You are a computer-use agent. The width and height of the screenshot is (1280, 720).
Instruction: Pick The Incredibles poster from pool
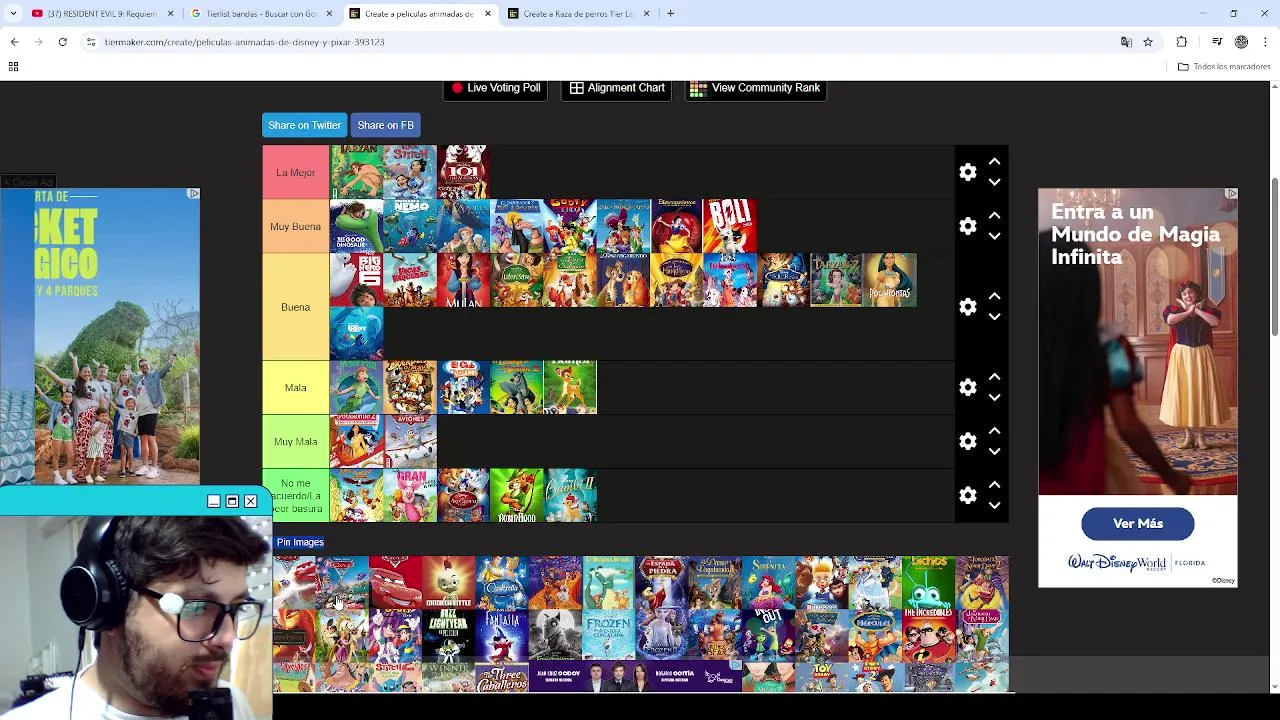pyautogui.click(x=929, y=634)
